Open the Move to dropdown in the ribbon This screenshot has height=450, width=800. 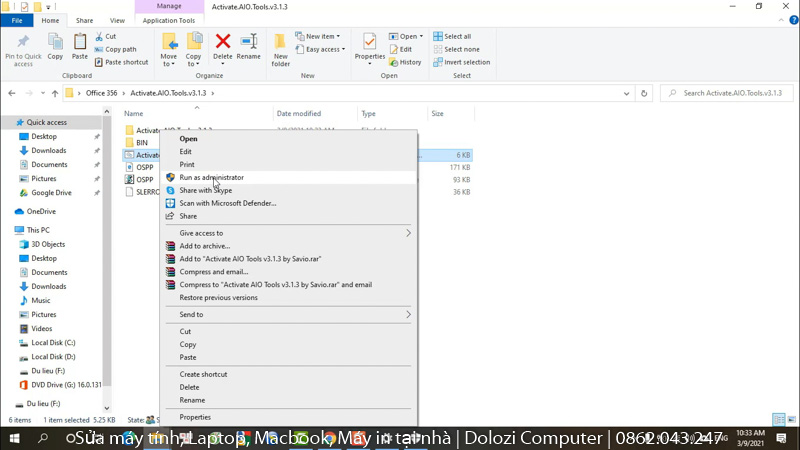click(169, 46)
